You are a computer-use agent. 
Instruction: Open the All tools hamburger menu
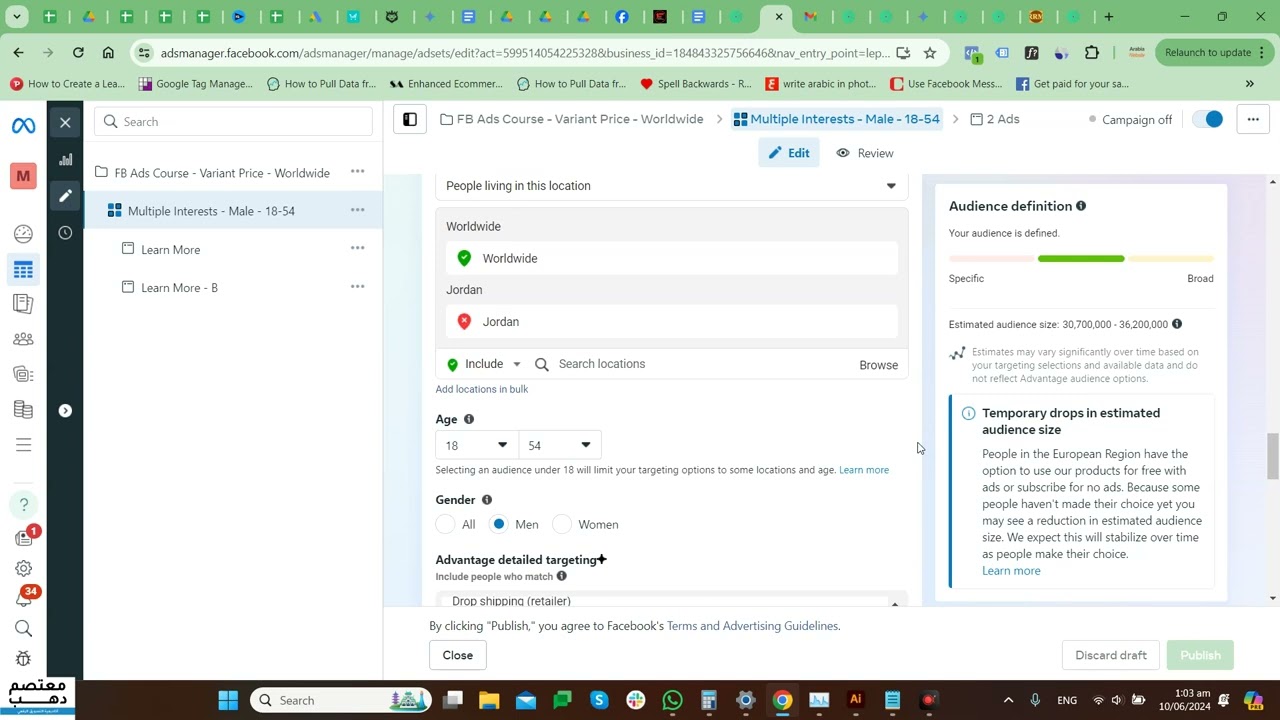click(x=23, y=445)
